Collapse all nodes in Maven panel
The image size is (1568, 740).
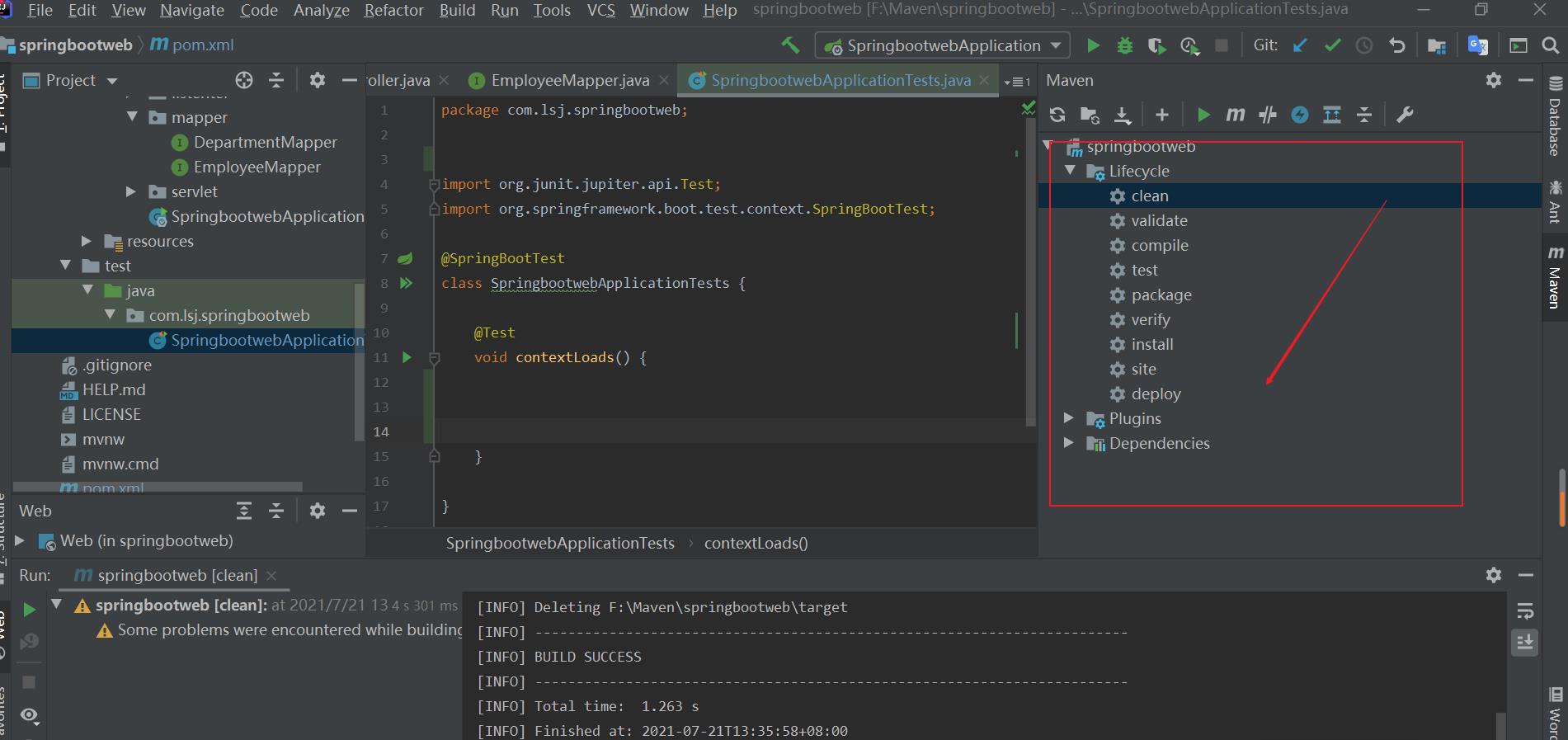point(1364,115)
